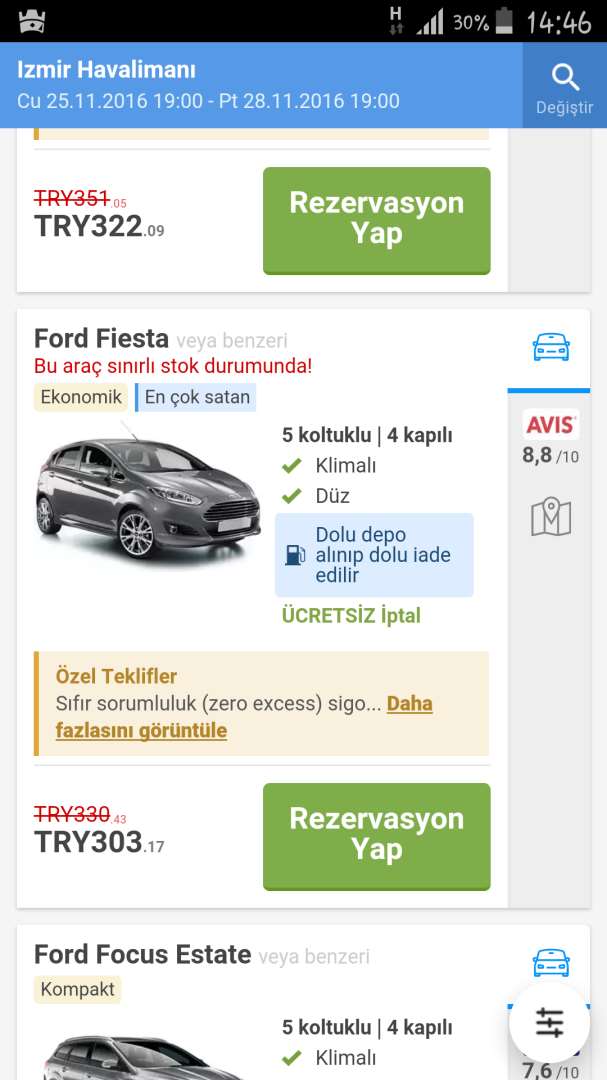The image size is (607, 1080).
Task: Expand the Daha fazlasını görüntüle offer link
Action: (244, 717)
